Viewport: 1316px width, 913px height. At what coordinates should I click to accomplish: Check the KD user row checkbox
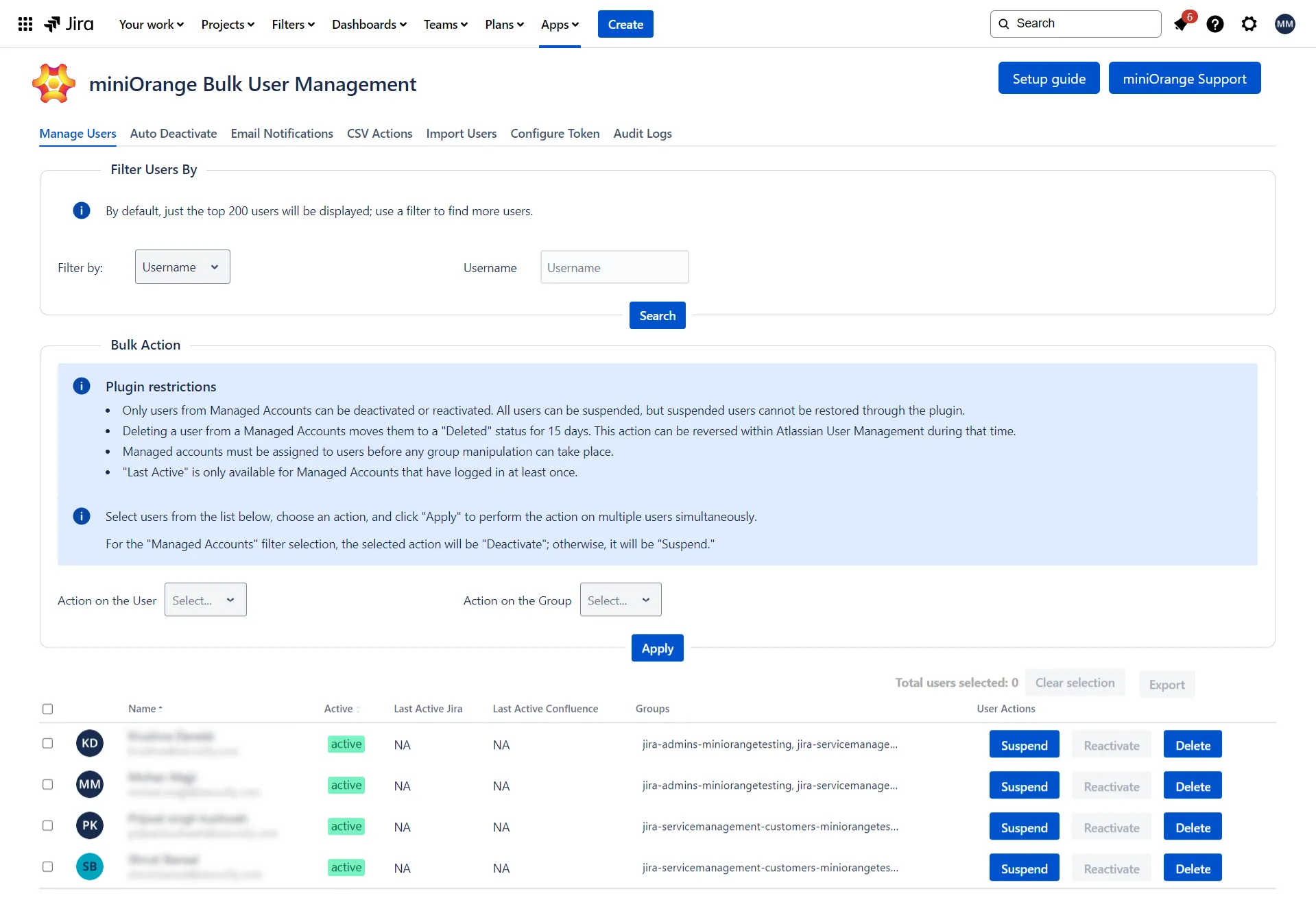coord(47,743)
